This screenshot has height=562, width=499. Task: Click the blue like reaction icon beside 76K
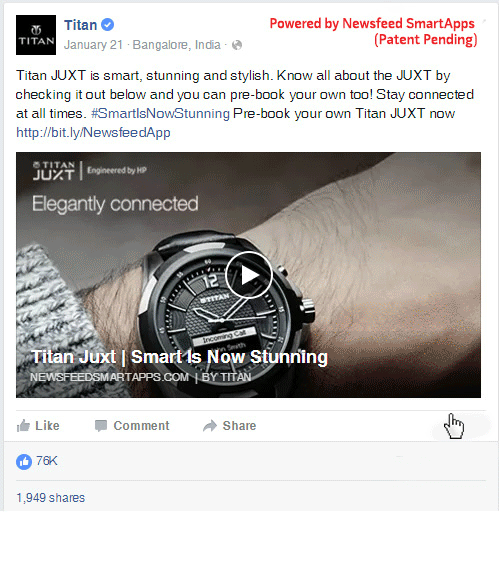pyautogui.click(x=24, y=462)
